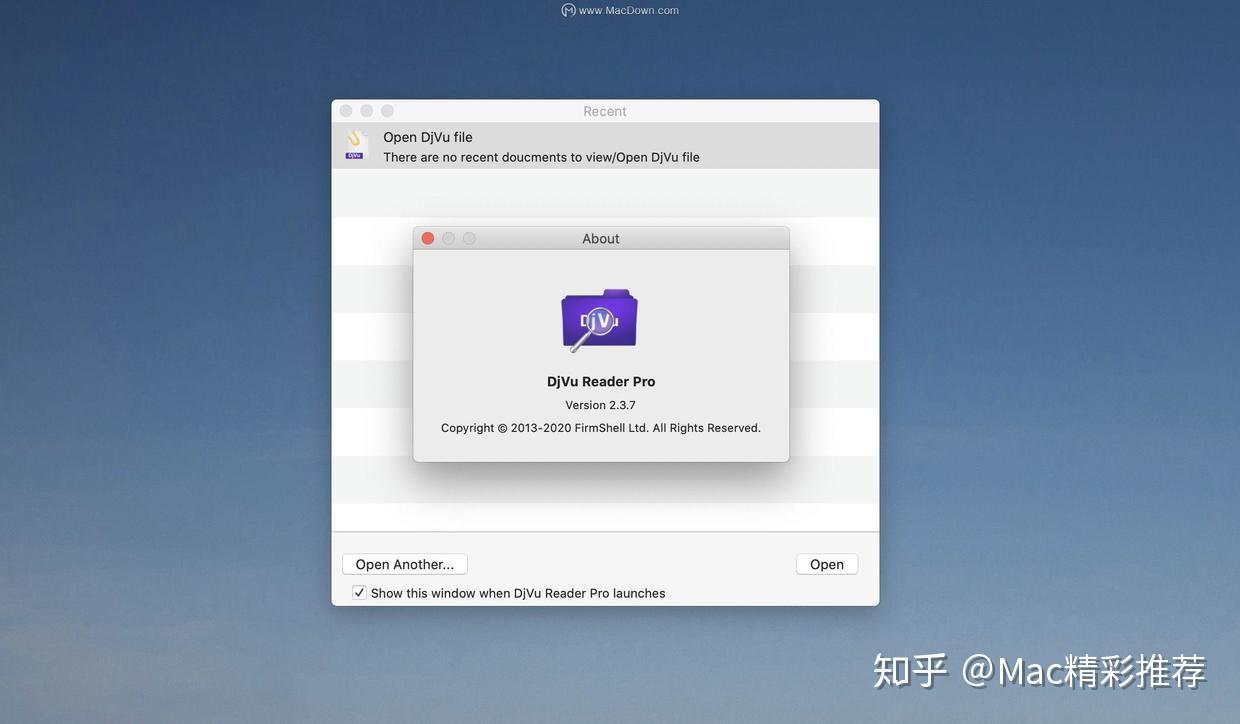Image resolution: width=1240 pixels, height=724 pixels.
Task: Click the red close button on the About window
Action: 428,238
